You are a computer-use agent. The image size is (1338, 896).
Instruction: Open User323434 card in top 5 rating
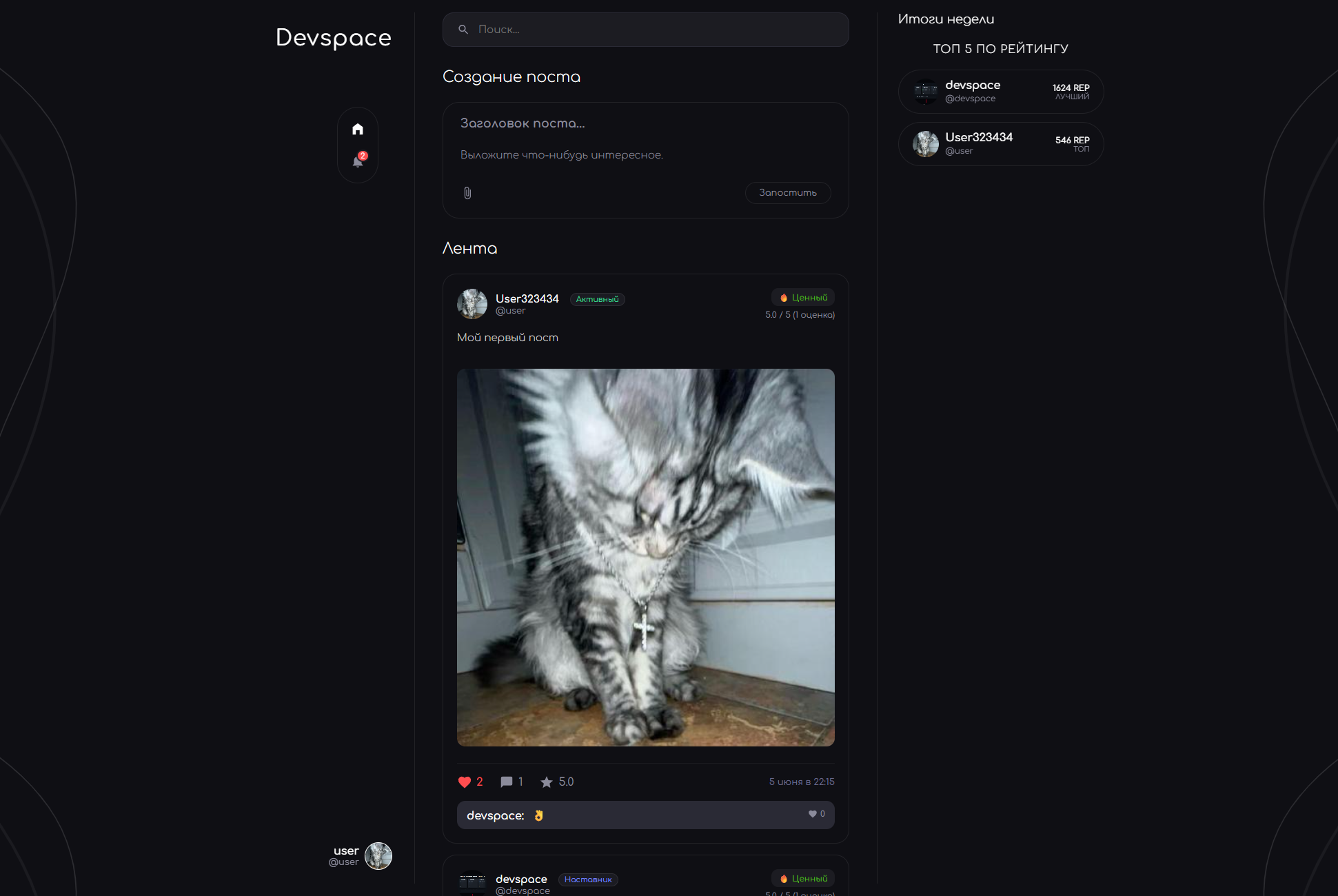tap(1001, 144)
